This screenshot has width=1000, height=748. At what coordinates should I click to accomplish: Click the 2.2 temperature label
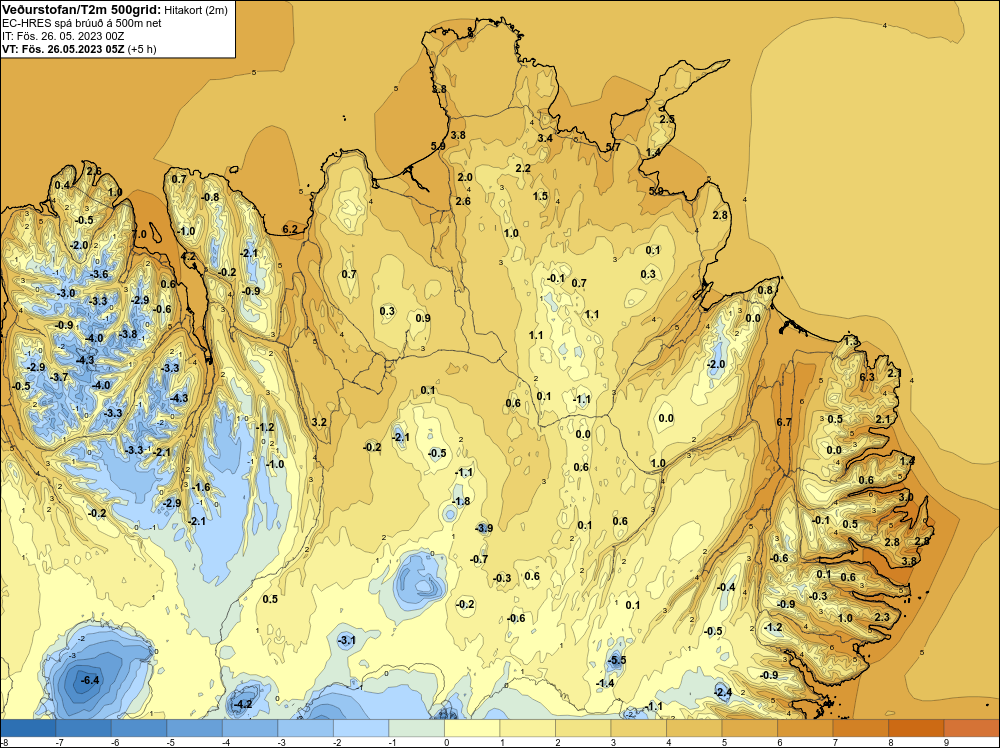(x=523, y=168)
